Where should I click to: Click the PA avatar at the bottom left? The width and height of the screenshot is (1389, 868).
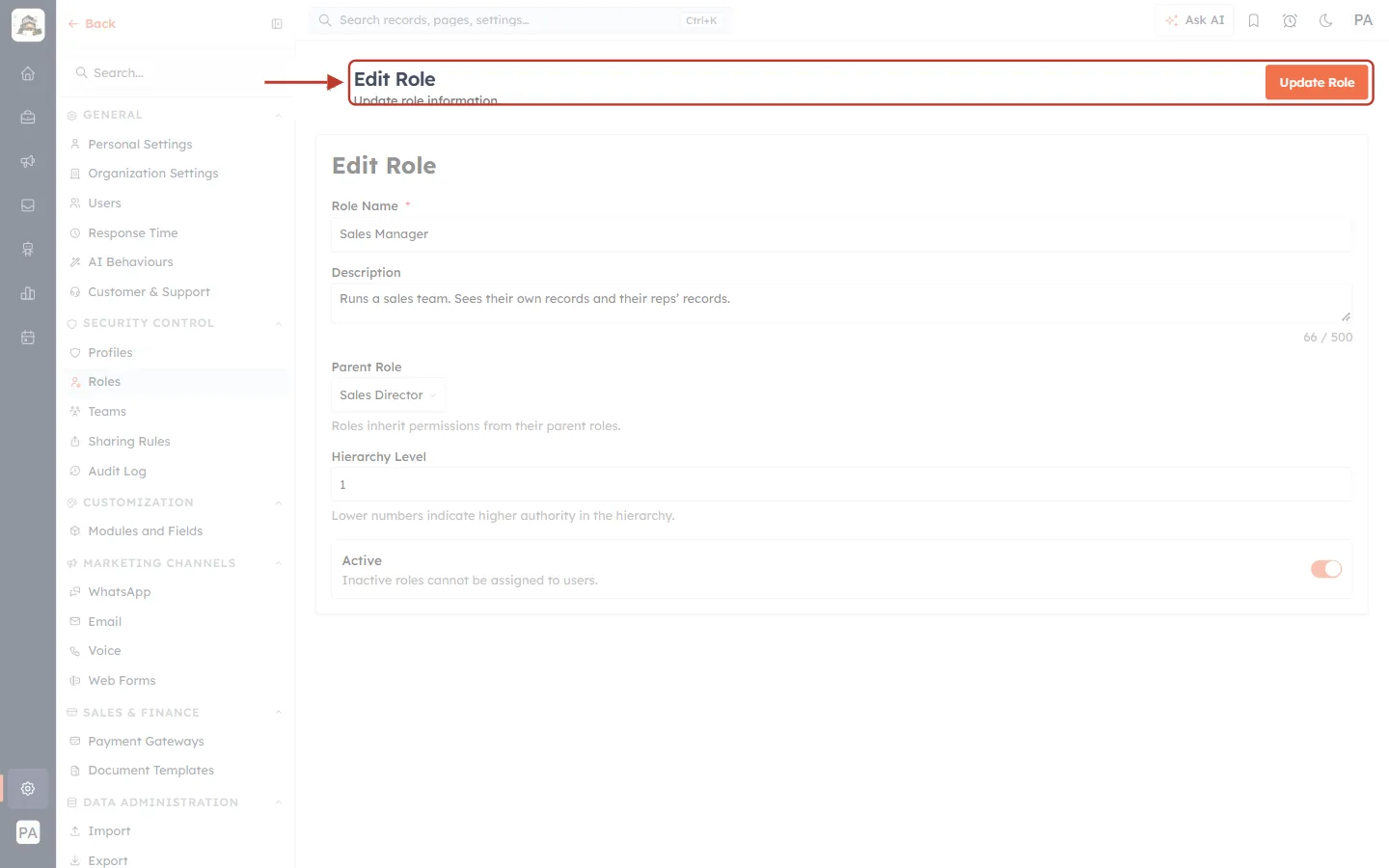tap(28, 832)
